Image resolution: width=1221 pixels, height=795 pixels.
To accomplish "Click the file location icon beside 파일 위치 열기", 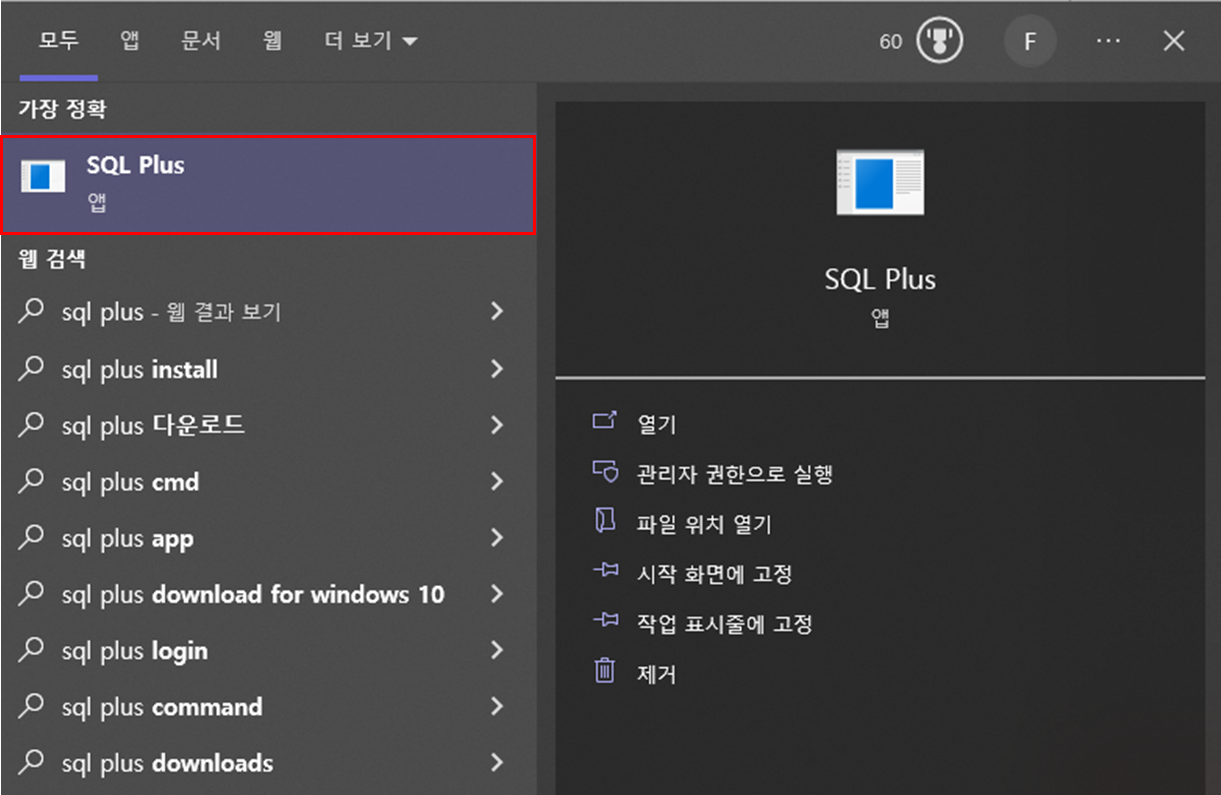I will point(605,521).
